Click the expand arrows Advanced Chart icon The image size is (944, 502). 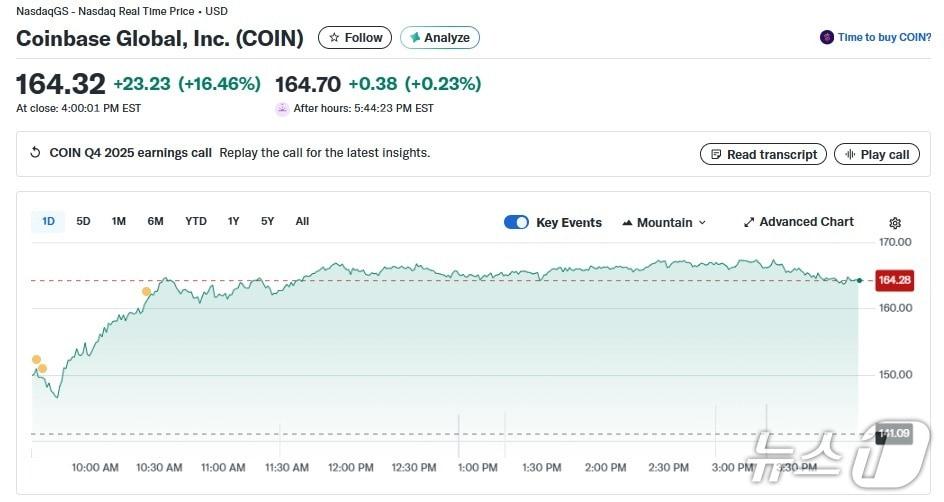coord(750,222)
